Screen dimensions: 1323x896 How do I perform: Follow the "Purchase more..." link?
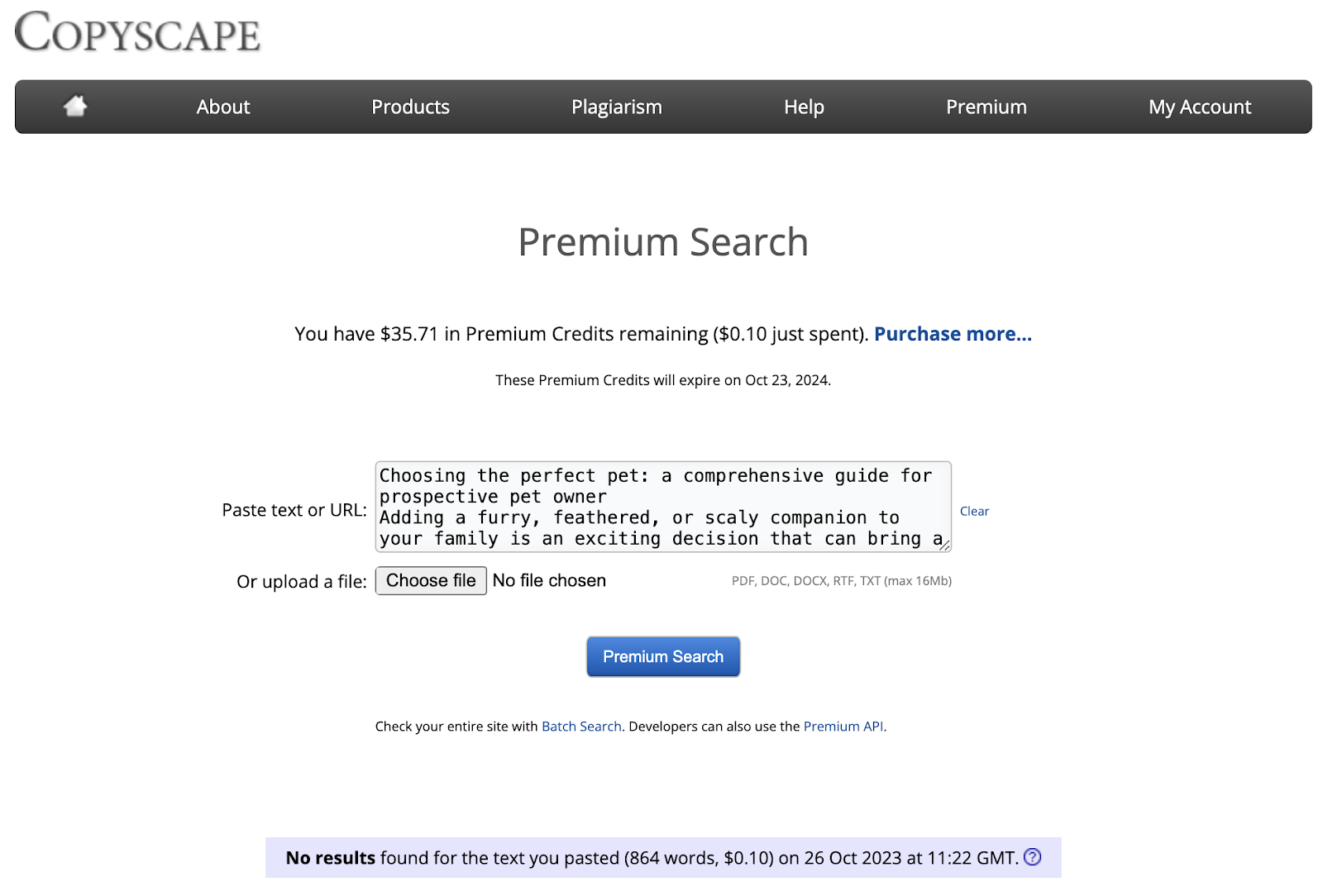pyautogui.click(x=953, y=334)
